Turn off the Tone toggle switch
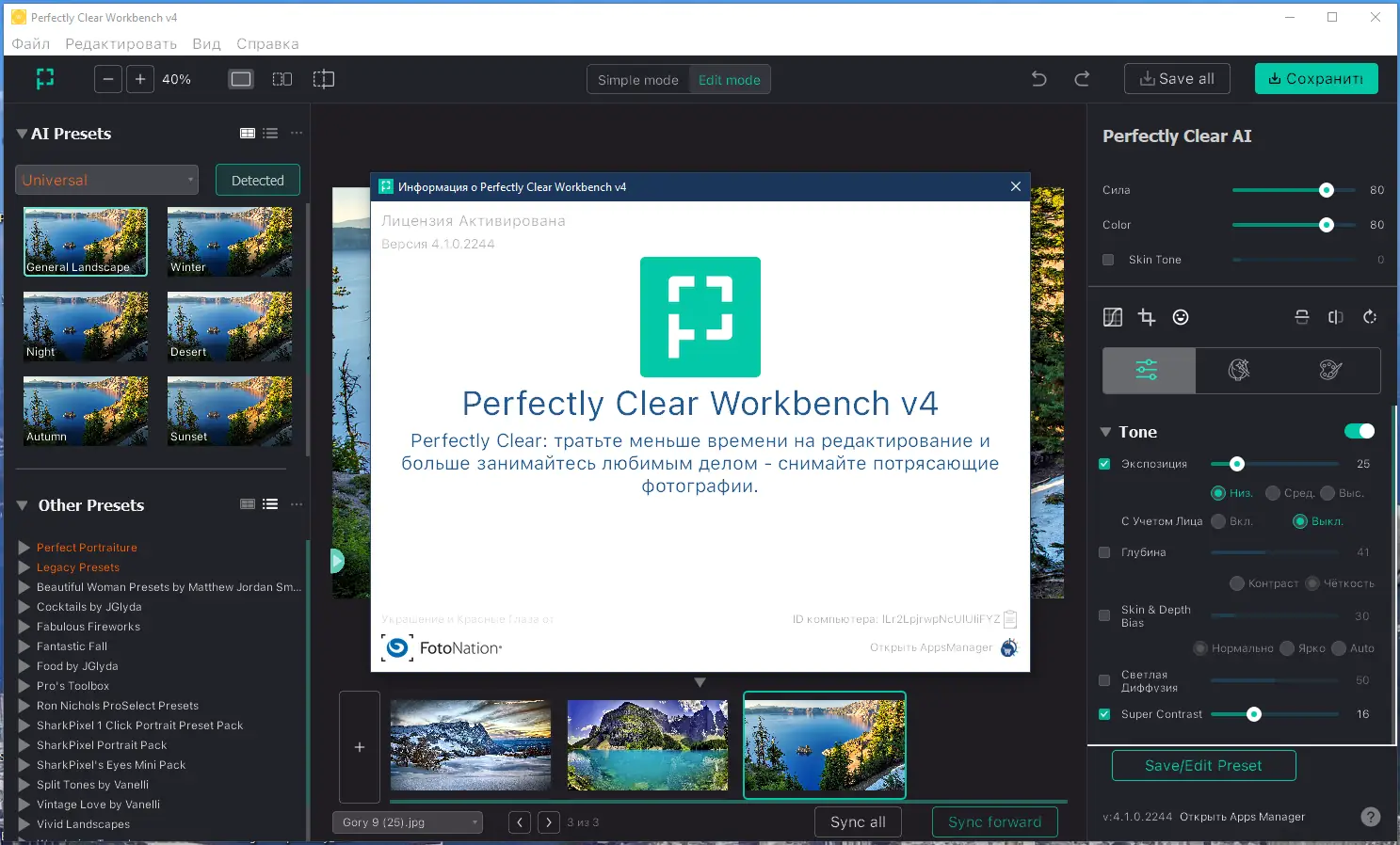 [x=1360, y=431]
